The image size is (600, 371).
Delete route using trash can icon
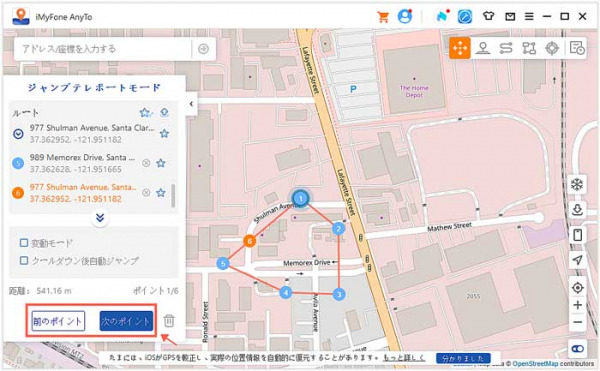tap(169, 321)
